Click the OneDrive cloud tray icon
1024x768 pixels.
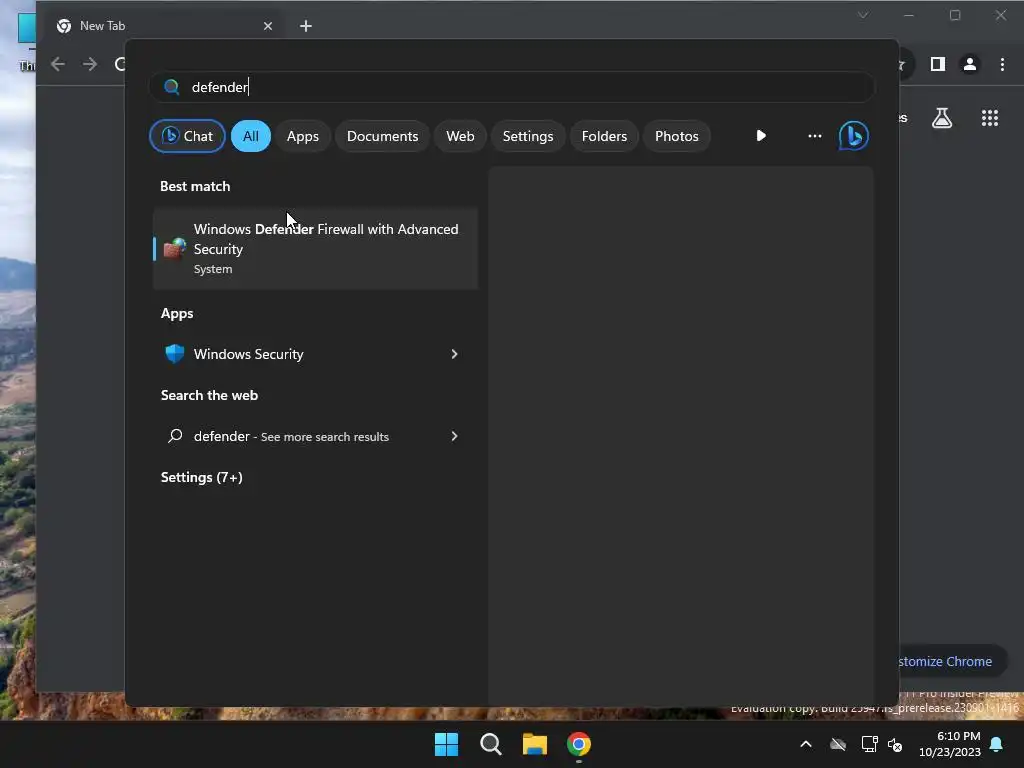[838, 744]
